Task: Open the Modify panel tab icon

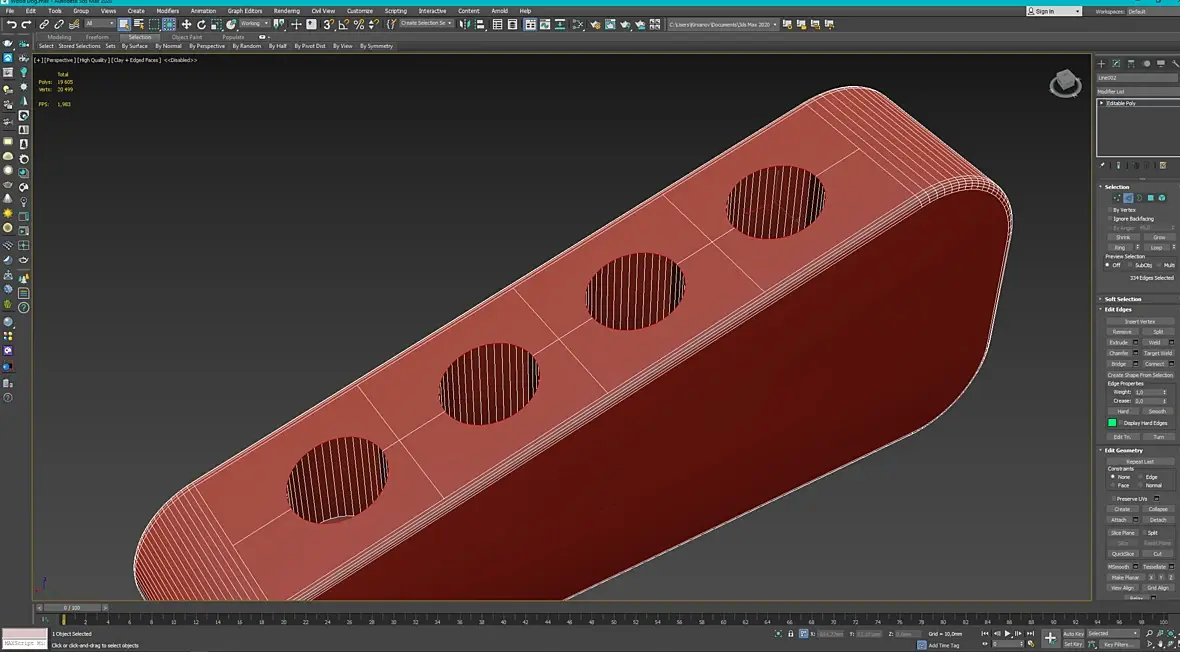Action: (x=1116, y=64)
